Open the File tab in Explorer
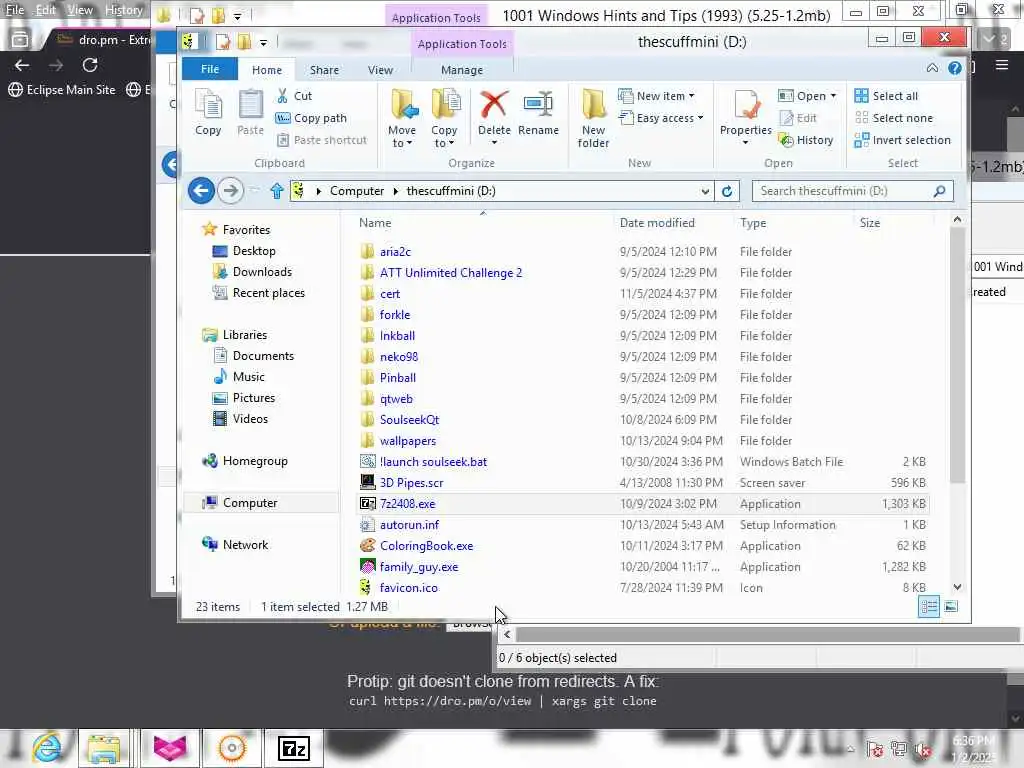The width and height of the screenshot is (1024, 768). click(x=210, y=69)
